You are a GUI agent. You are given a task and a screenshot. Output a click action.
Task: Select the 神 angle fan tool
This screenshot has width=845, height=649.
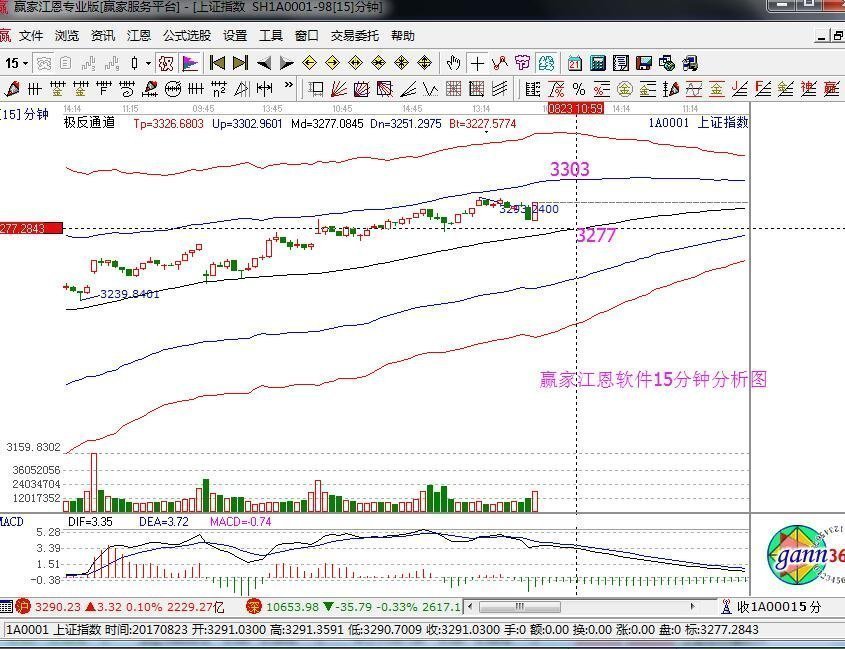point(808,89)
